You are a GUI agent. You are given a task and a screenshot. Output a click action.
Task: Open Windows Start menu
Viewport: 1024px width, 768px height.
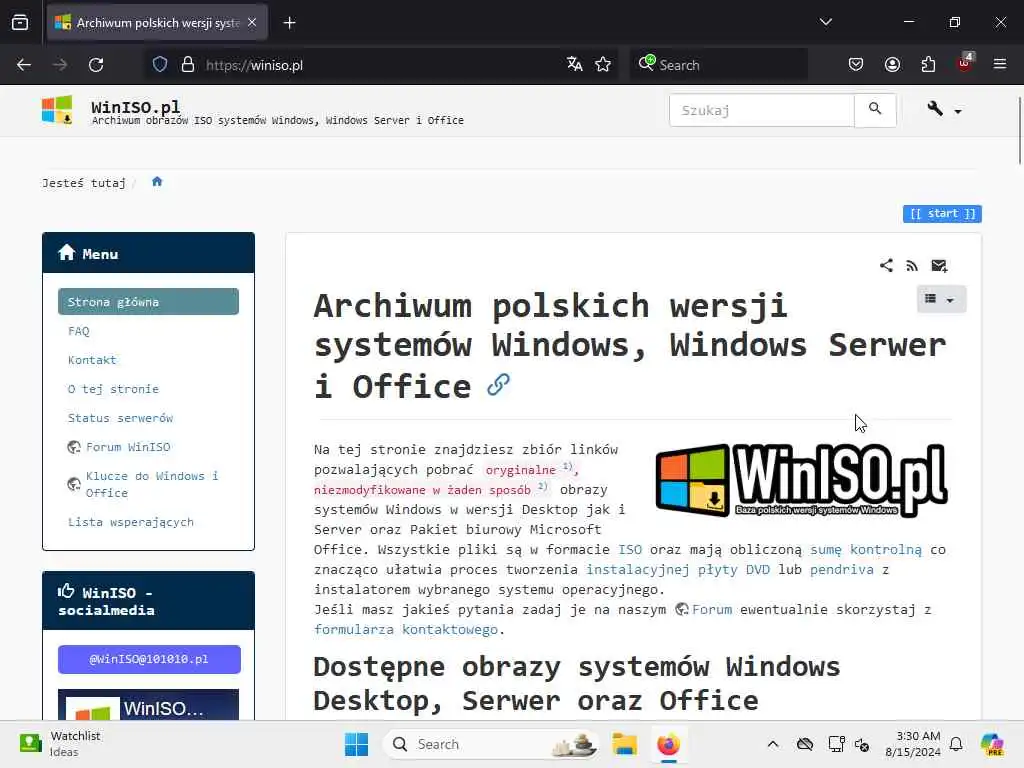coord(357,744)
